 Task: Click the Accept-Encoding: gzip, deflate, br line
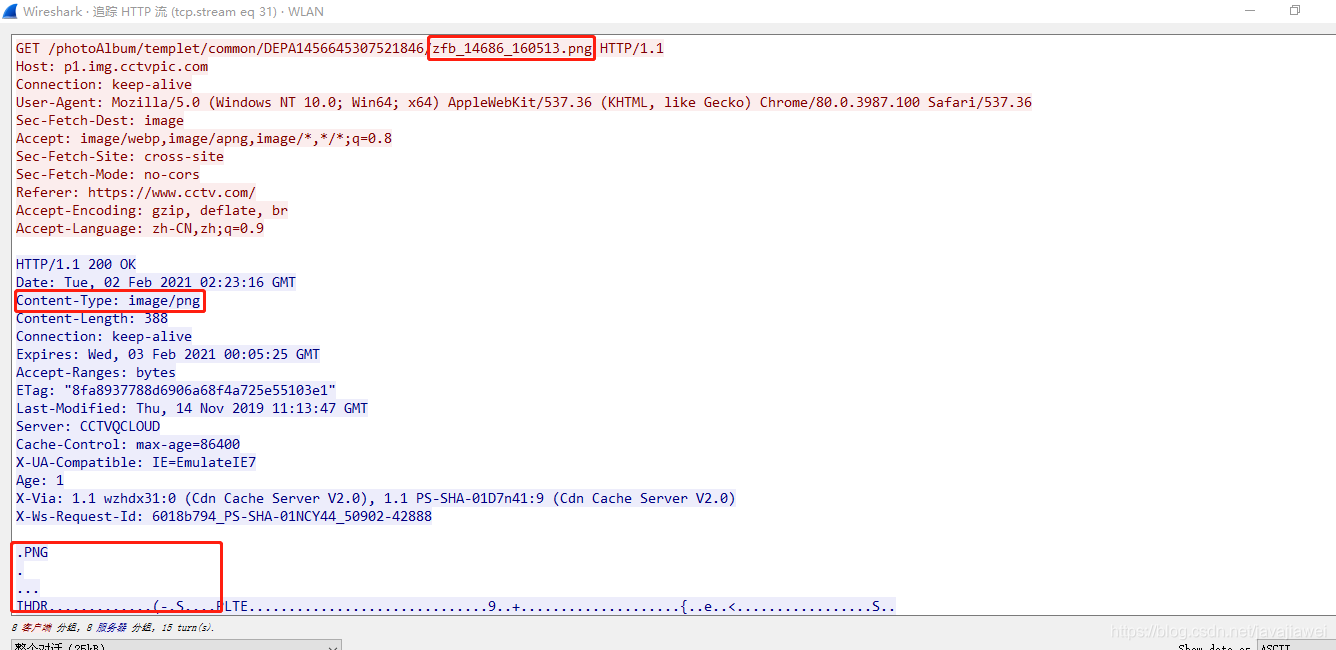tap(152, 210)
